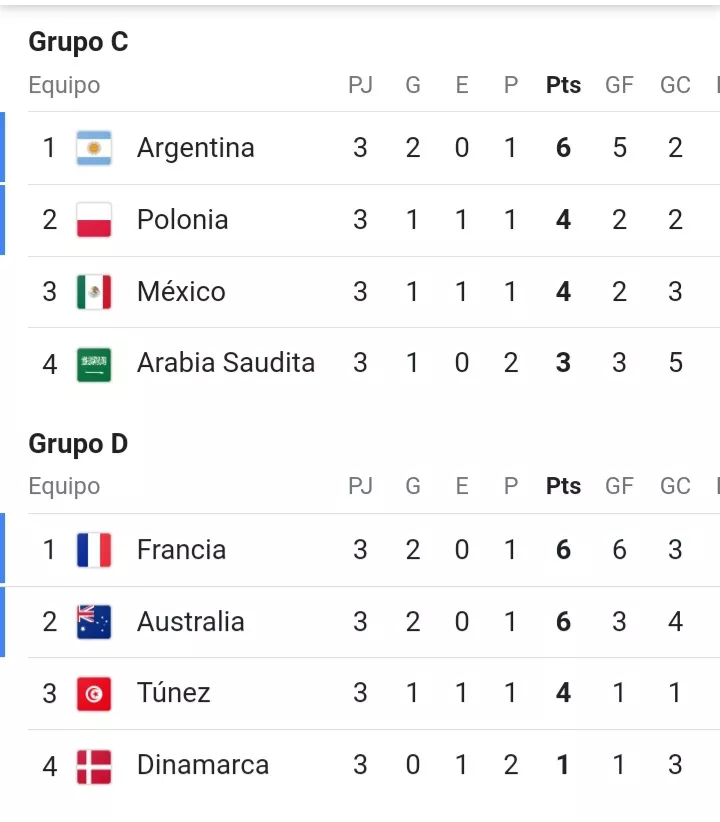Tap the Mexico flag icon
This screenshot has height=822, width=720.
(x=94, y=292)
